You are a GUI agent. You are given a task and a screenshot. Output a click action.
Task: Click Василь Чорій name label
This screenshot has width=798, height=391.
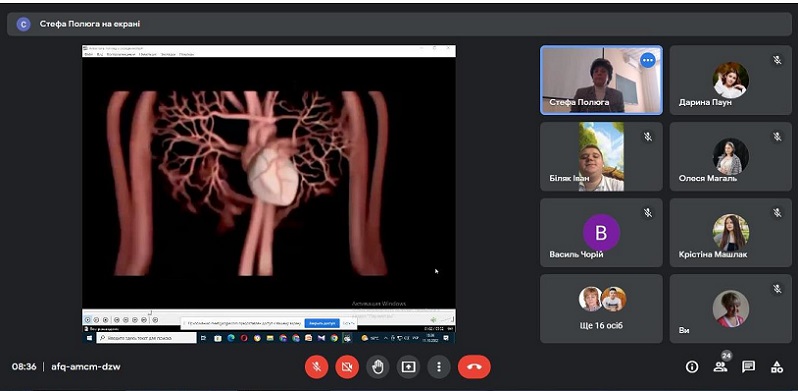click(576, 254)
